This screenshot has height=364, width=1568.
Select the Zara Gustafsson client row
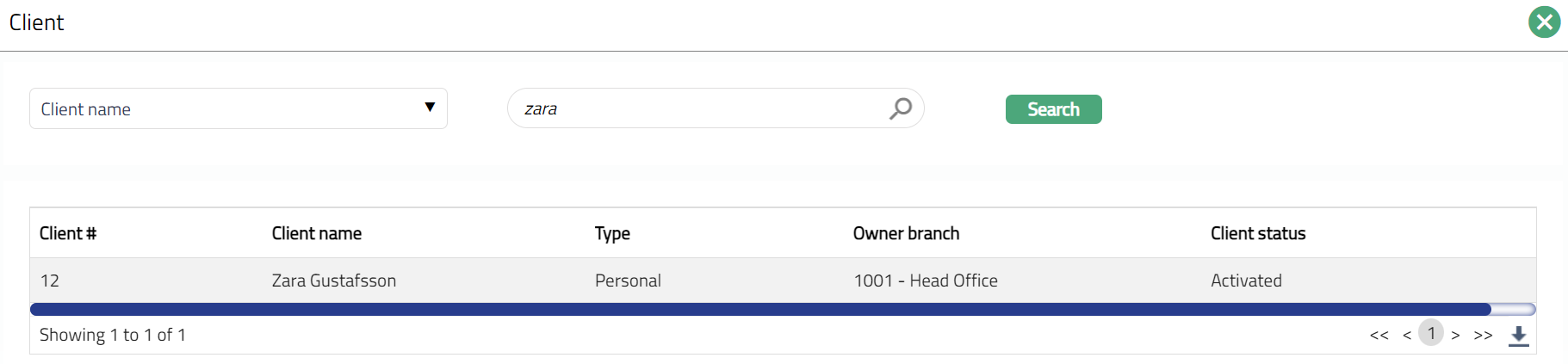(x=334, y=281)
